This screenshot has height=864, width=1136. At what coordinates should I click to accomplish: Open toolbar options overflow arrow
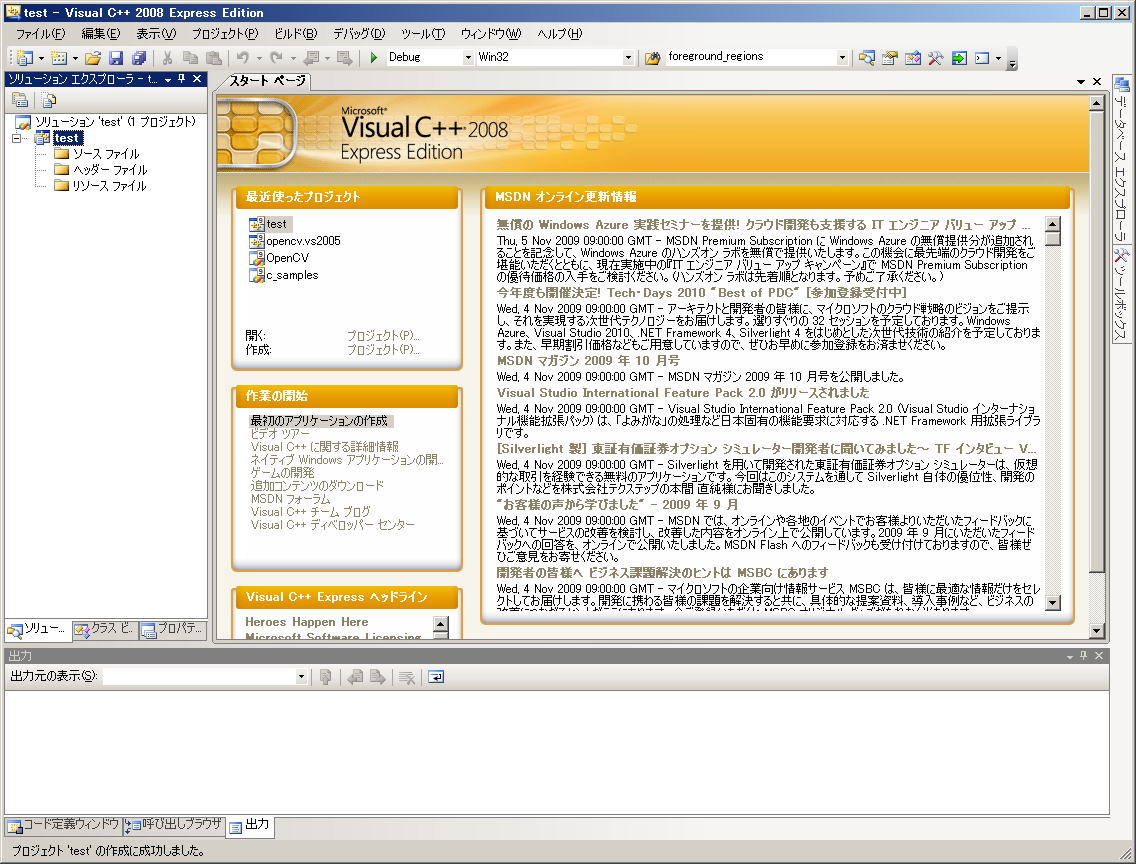tap(1012, 60)
